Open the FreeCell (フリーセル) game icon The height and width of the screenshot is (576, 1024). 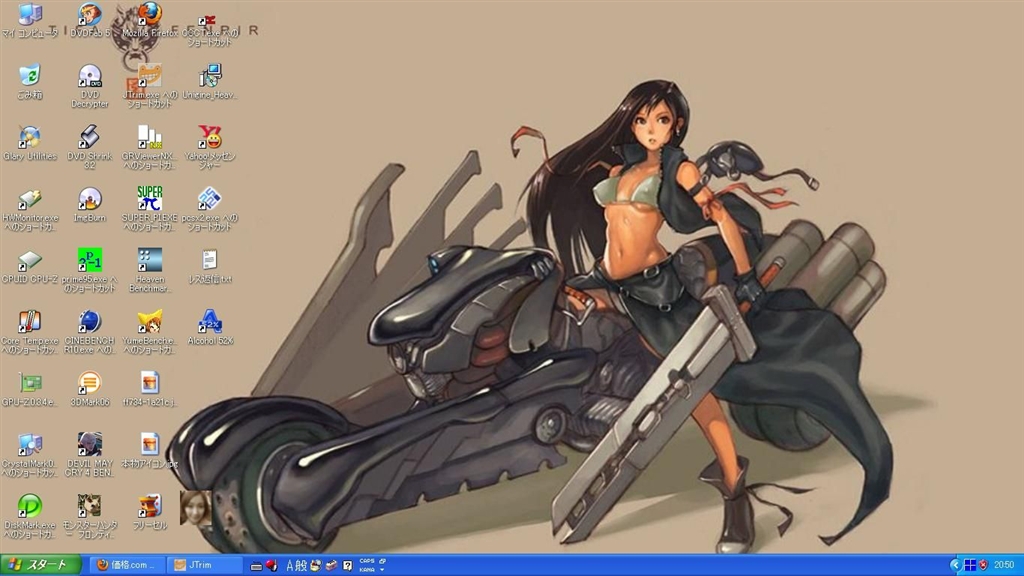point(150,512)
